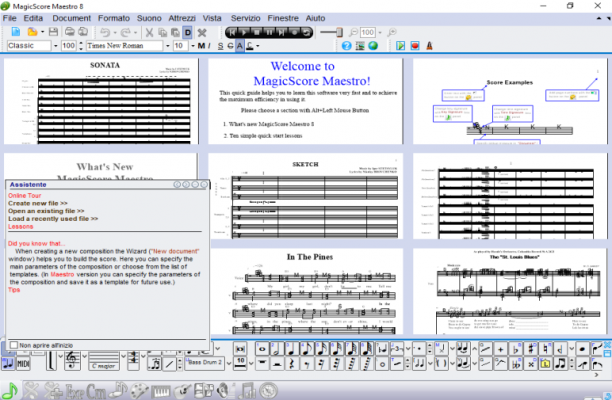Image resolution: width=612 pixels, height=400 pixels.
Task: Copy selection with the two-pages icon
Action: pyautogui.click(x=163, y=32)
